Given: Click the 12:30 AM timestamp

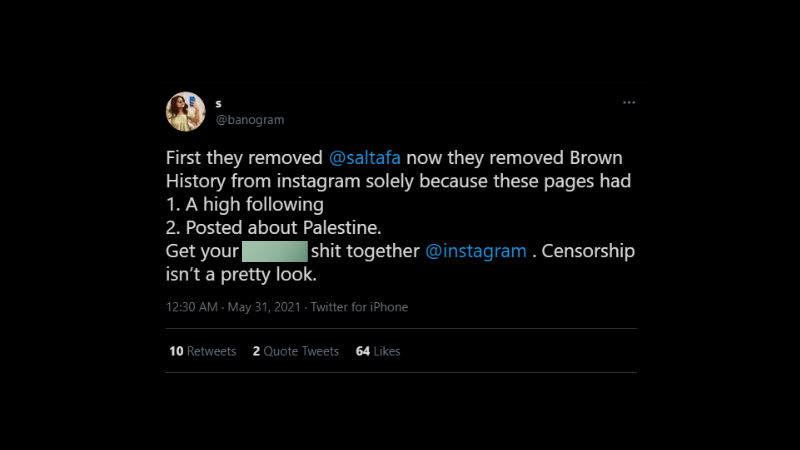Looking at the screenshot, I should [x=192, y=307].
